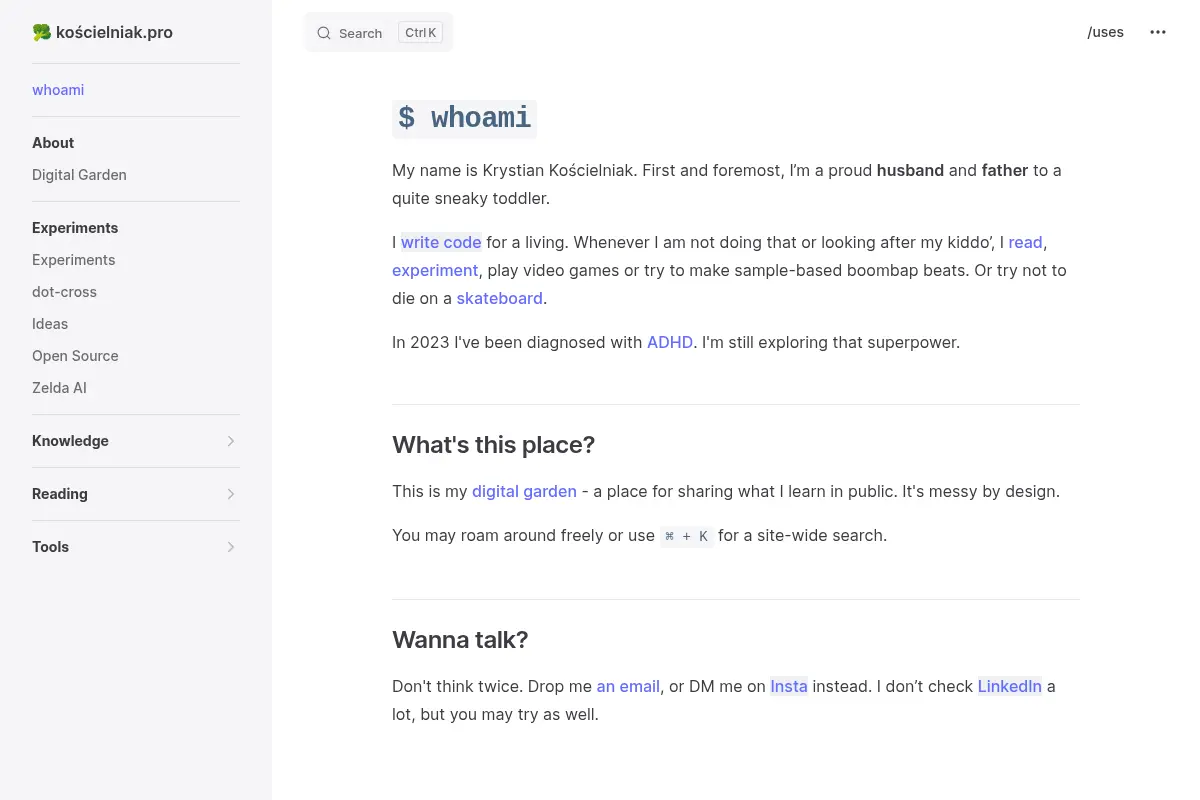The image size is (1200, 800).
Task: Select whoami in the sidebar
Action: (58, 90)
